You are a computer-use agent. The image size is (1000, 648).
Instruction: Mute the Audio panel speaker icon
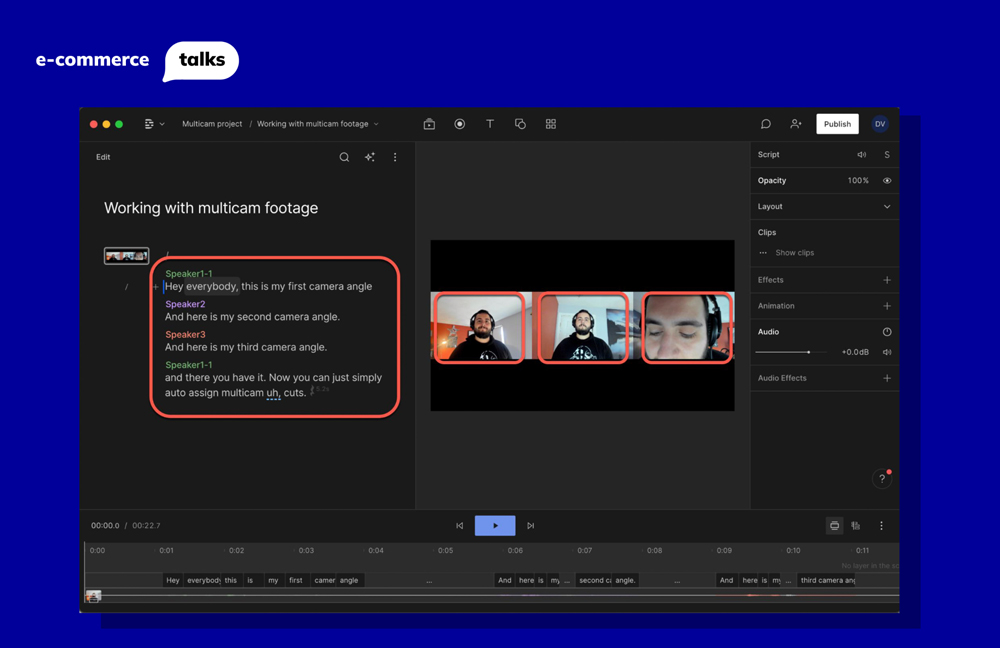point(887,351)
